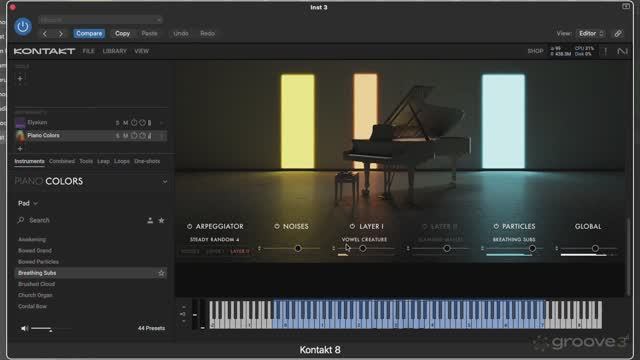This screenshot has height=360, width=640.
Task: Switch to the One-shots tab
Action: pyautogui.click(x=147, y=161)
